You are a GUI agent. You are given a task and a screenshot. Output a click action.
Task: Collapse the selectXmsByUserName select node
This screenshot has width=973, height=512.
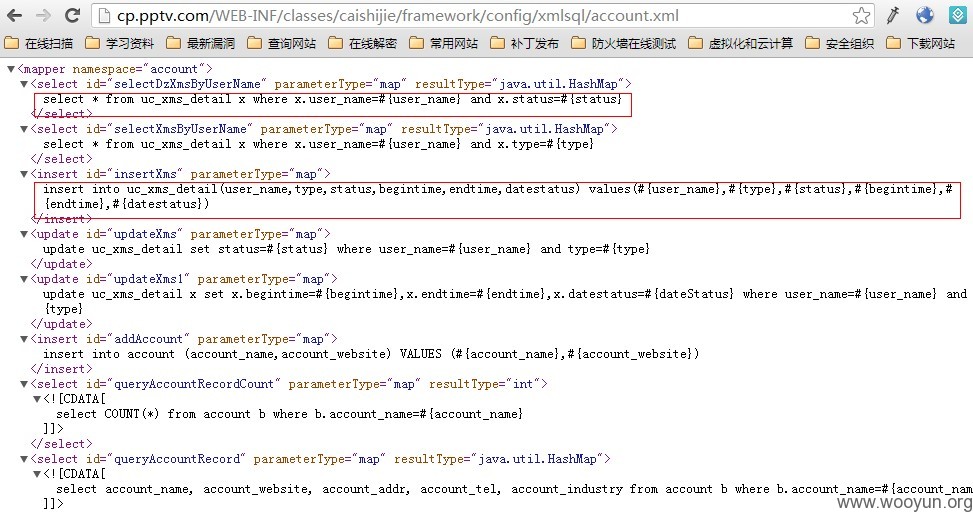[24, 129]
